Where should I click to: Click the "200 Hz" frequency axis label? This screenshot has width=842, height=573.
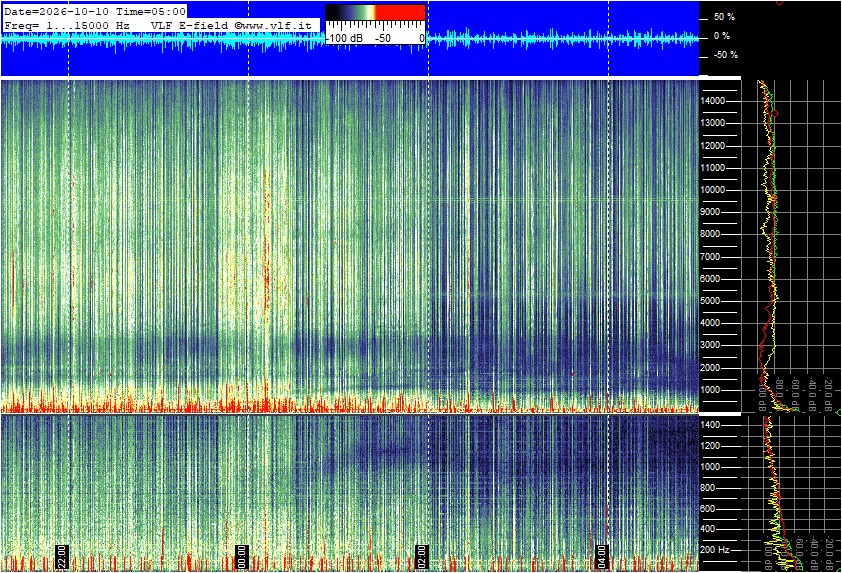pos(715,550)
